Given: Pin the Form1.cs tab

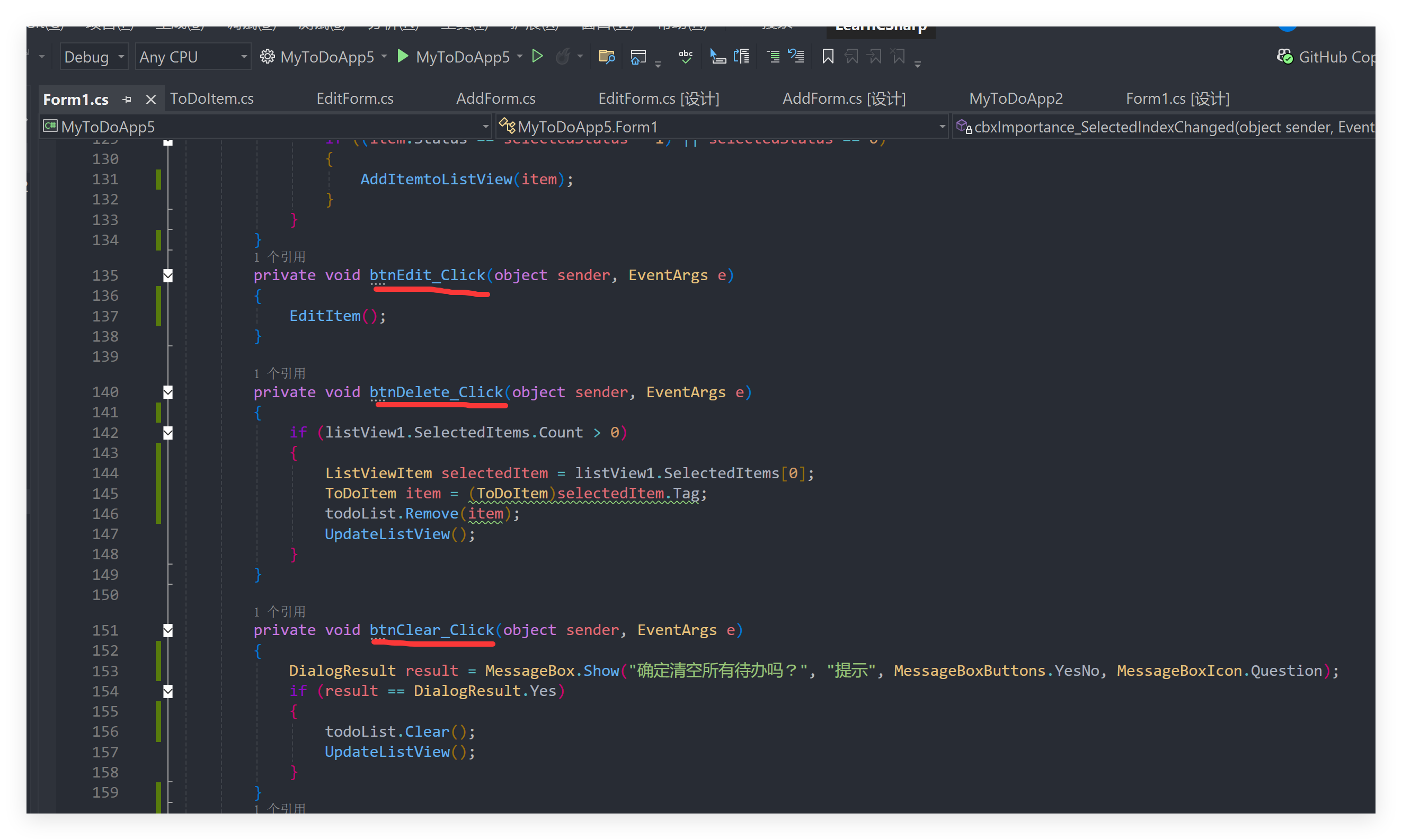Looking at the screenshot, I should (127, 100).
